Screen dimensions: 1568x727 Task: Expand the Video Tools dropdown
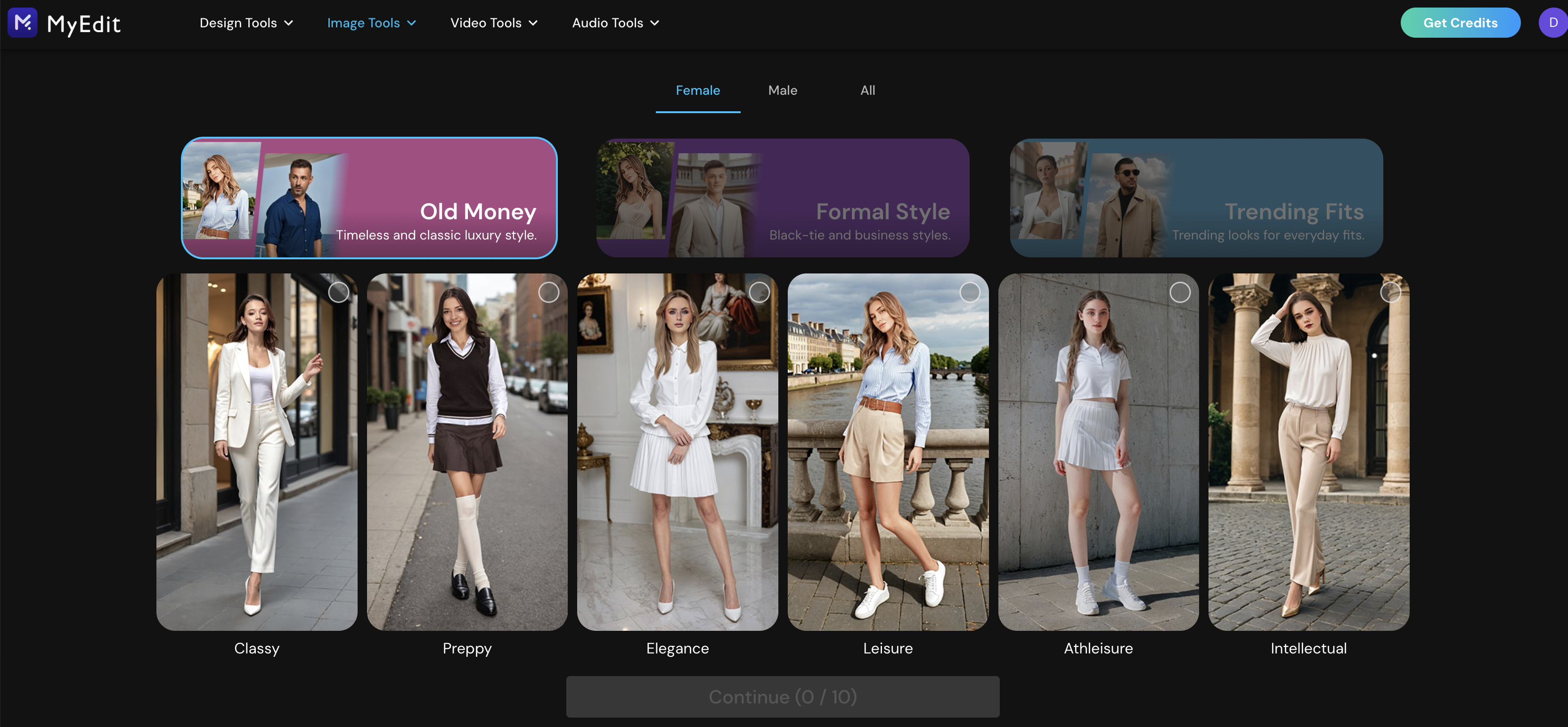(x=494, y=23)
